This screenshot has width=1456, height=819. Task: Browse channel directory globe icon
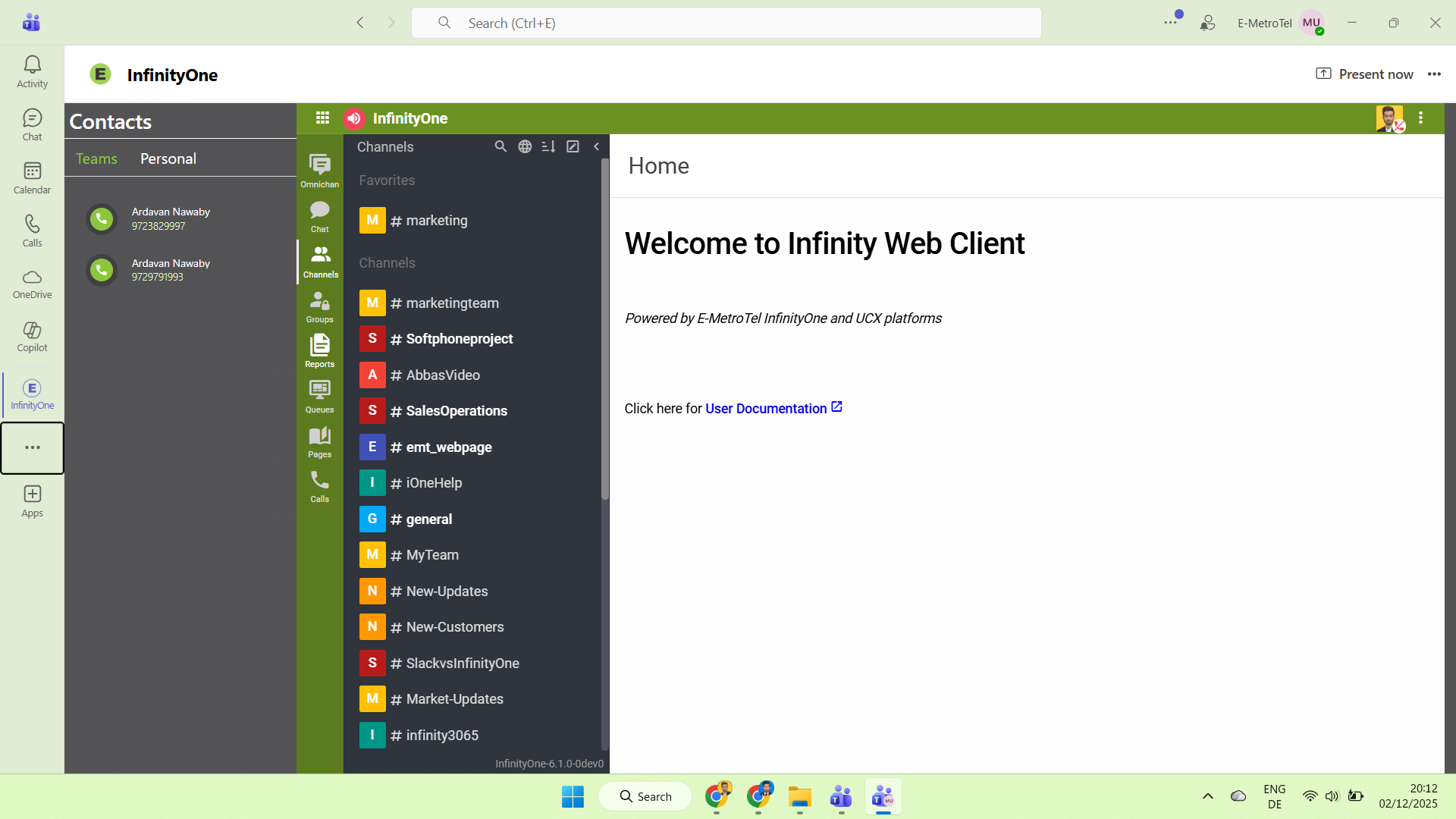[525, 146]
